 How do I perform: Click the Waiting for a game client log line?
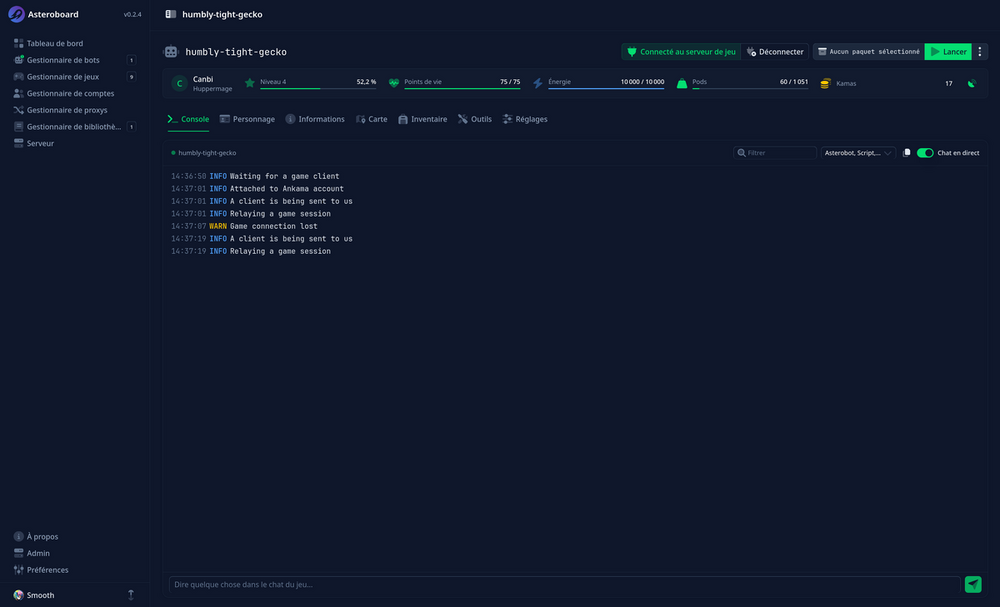255,176
